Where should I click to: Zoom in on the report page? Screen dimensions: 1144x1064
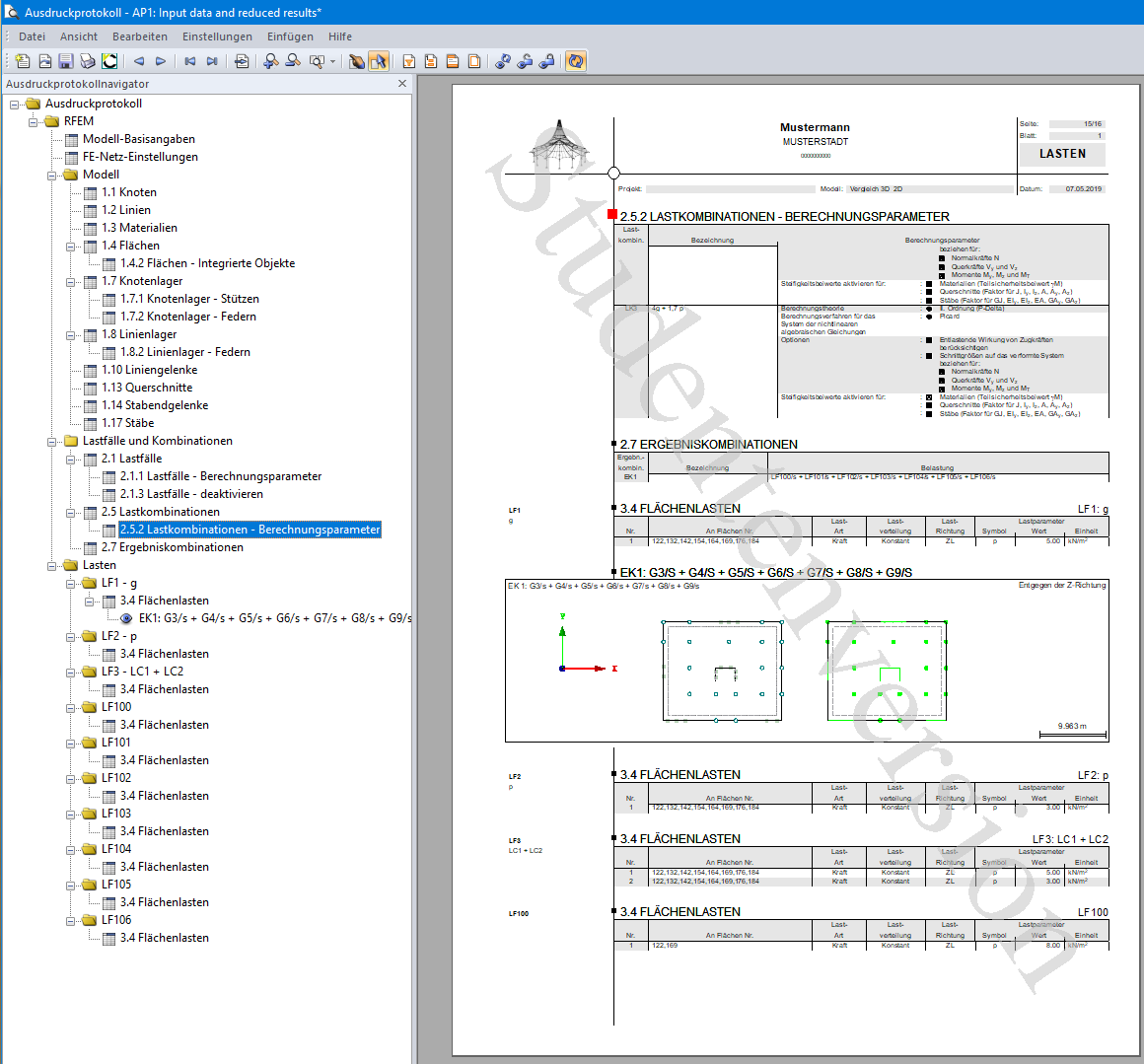click(x=268, y=61)
